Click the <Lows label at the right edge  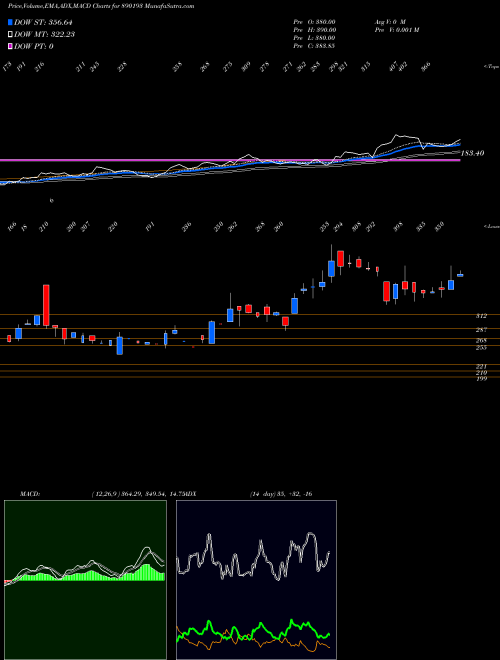491,226
